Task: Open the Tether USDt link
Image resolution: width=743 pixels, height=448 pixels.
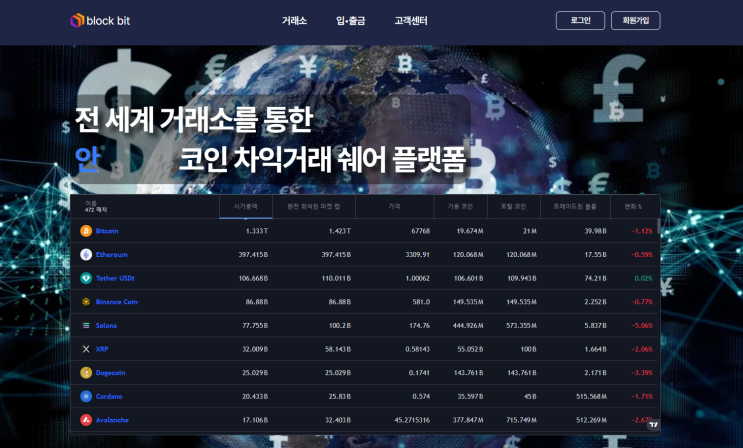Action: (x=115, y=278)
